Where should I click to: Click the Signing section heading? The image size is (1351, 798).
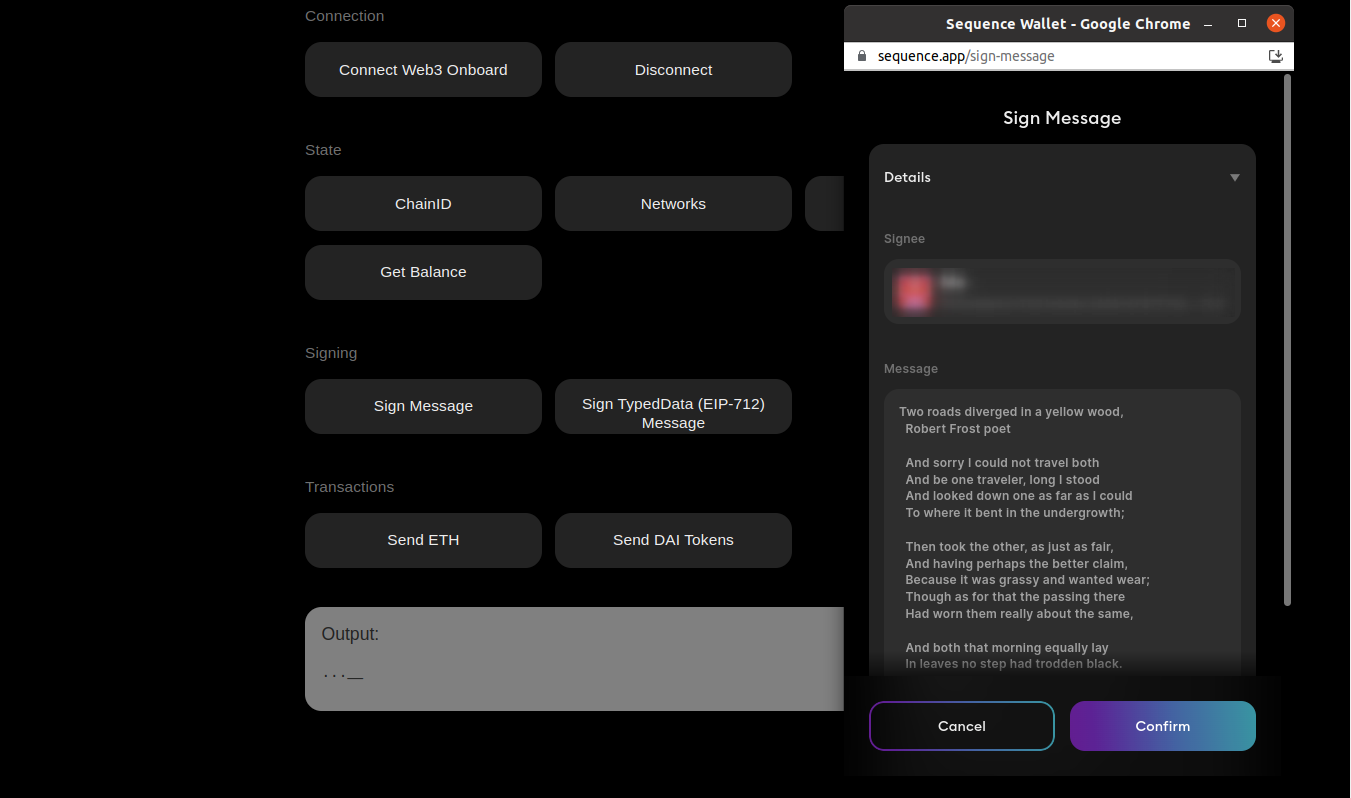tap(331, 353)
